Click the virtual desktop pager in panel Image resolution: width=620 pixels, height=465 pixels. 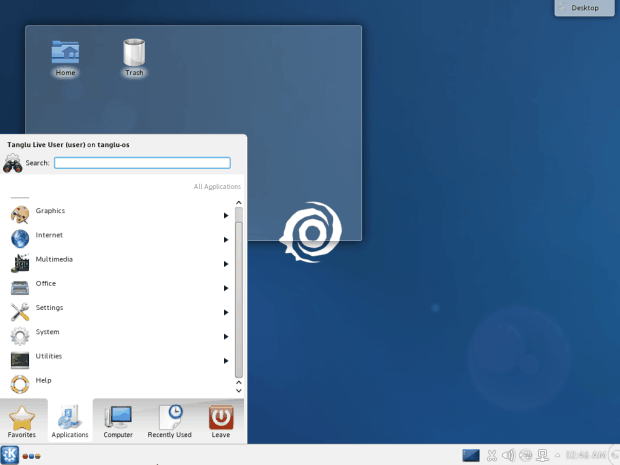471,456
